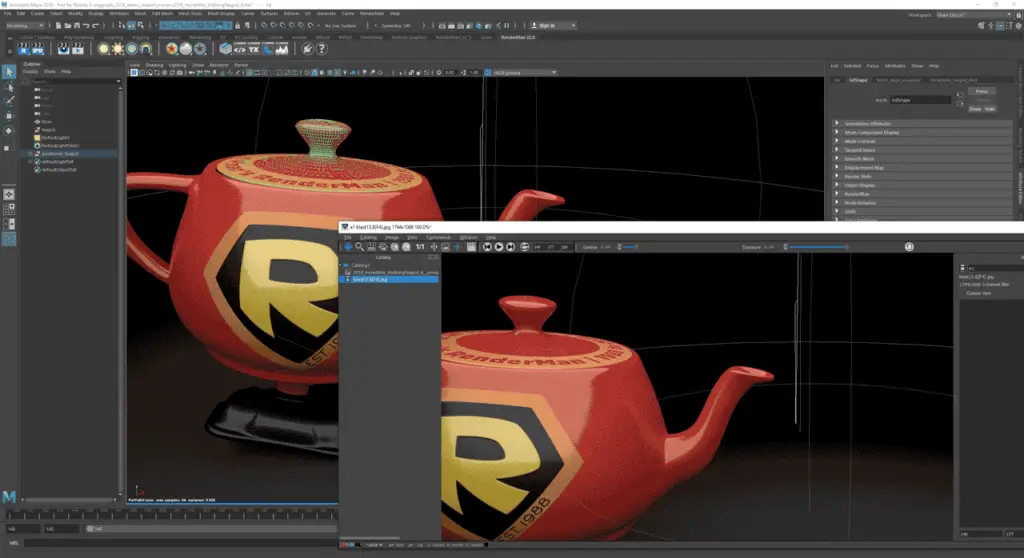1024x558 pixels.
Task: Open the Create menu in Maya menu bar
Action: point(38,13)
